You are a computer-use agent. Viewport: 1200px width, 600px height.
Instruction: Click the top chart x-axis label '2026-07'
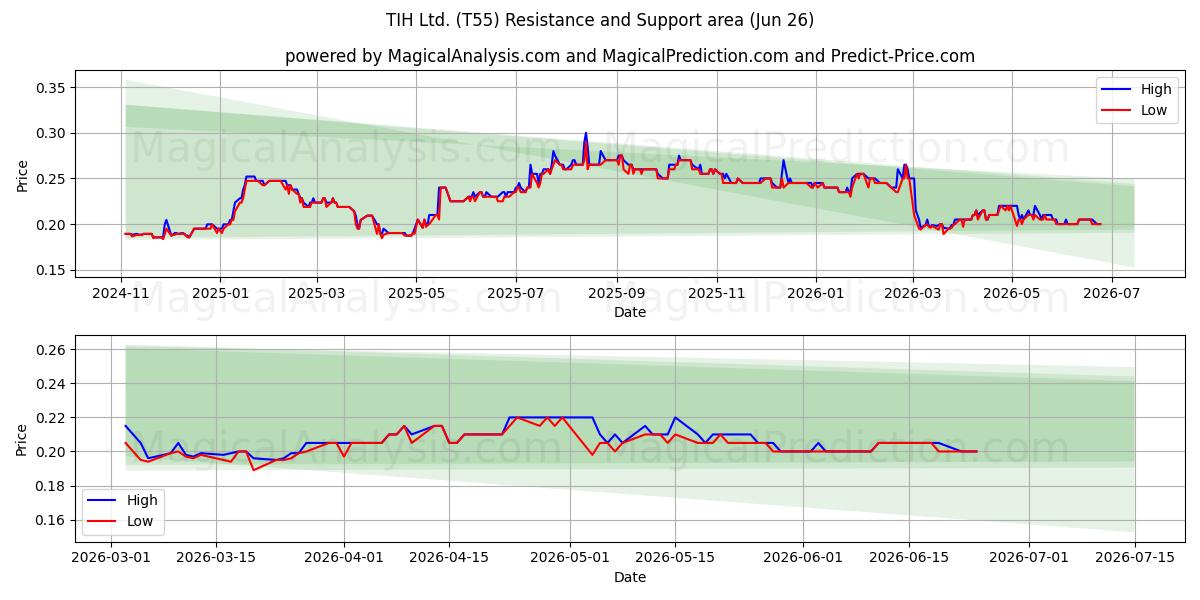coord(1110,294)
